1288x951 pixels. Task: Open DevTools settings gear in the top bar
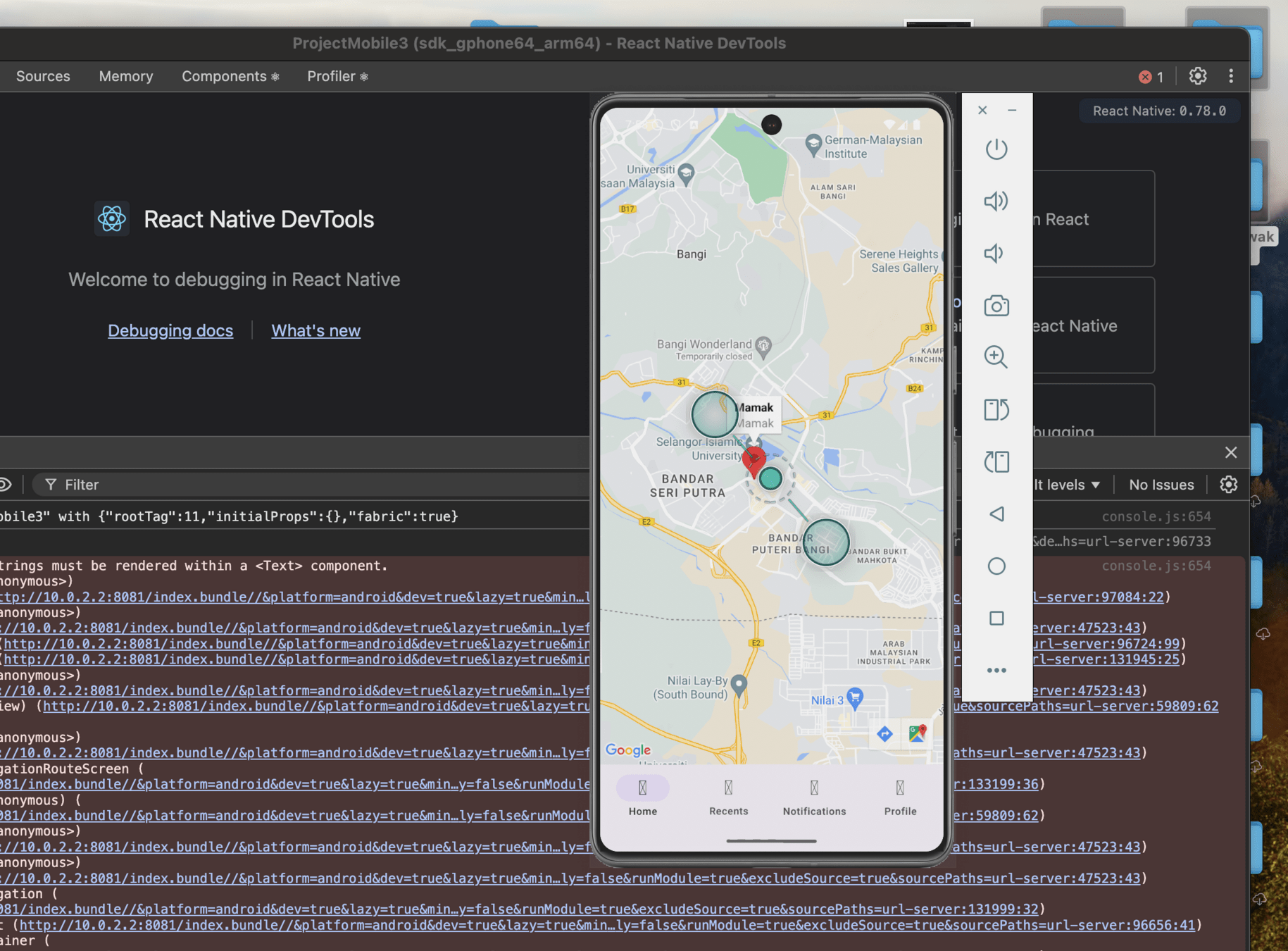point(1198,76)
